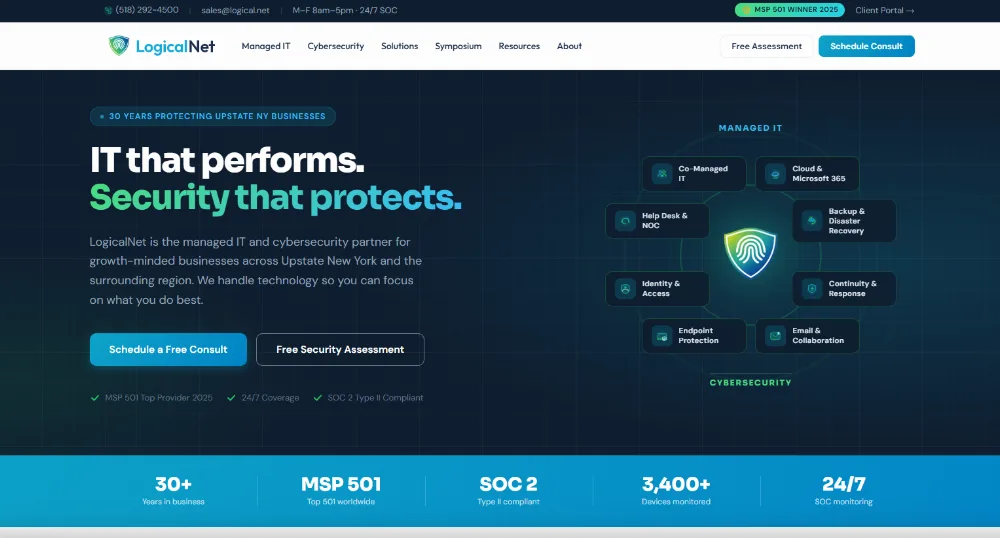Open the Cybersecurity menu

click(x=335, y=46)
